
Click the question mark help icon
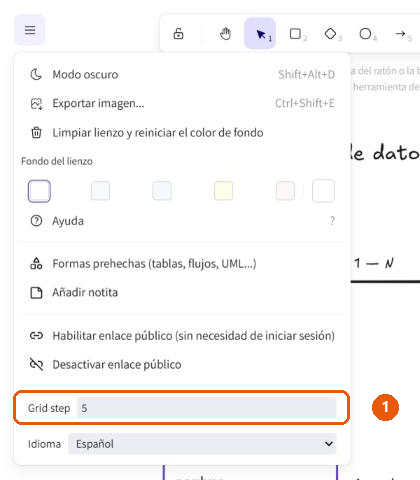pos(36,221)
